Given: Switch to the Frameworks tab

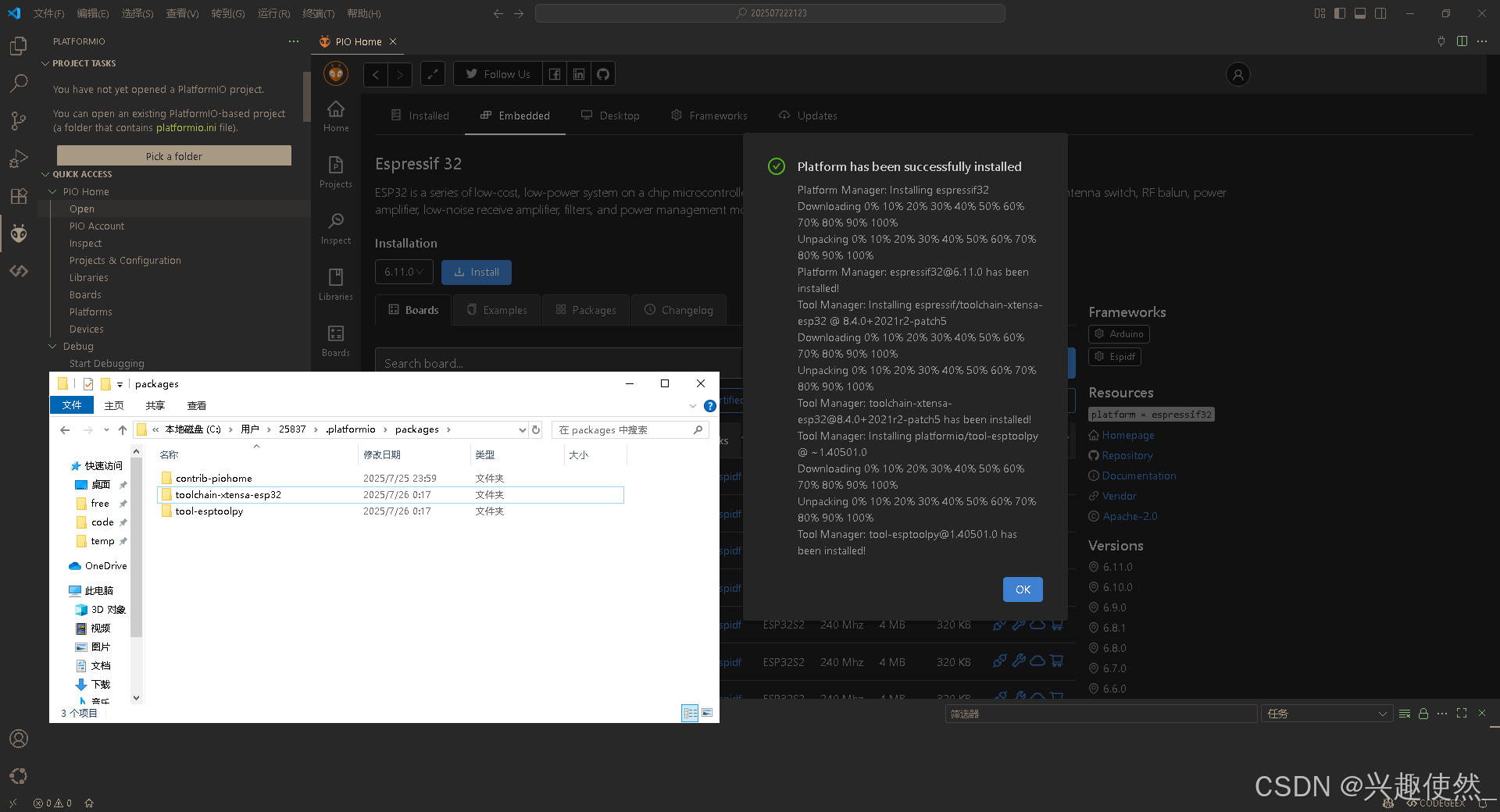Looking at the screenshot, I should tap(709, 116).
